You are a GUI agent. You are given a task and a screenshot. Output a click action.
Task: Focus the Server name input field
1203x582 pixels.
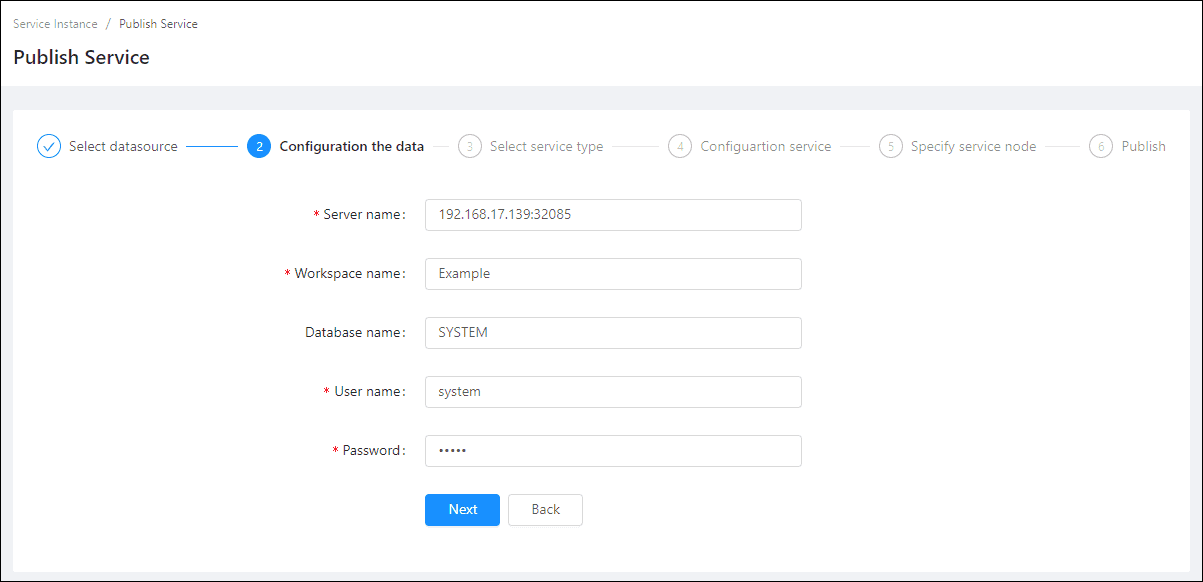(x=613, y=215)
